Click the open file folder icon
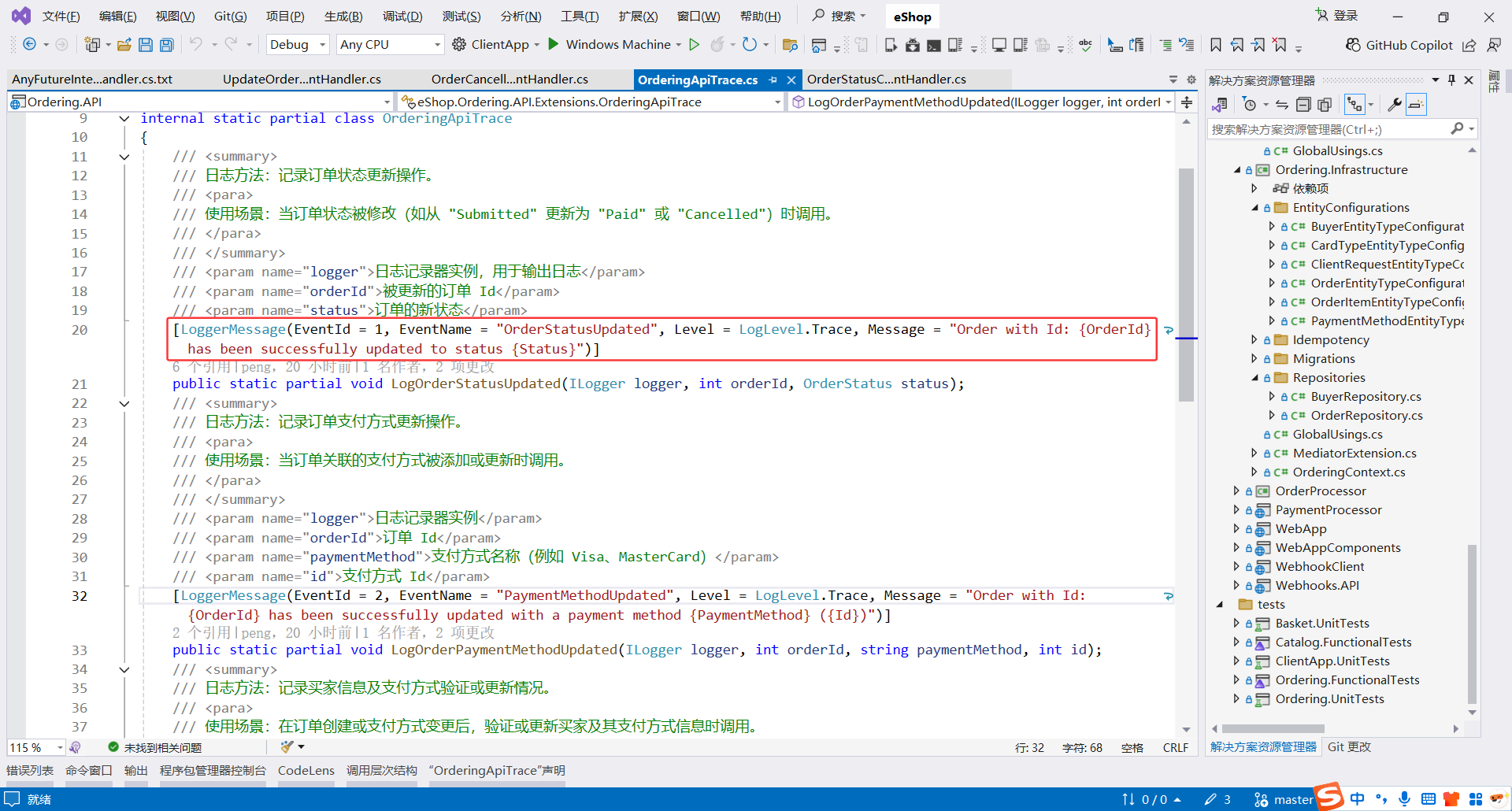Image resolution: width=1512 pixels, height=811 pixels. pyautogui.click(x=124, y=45)
